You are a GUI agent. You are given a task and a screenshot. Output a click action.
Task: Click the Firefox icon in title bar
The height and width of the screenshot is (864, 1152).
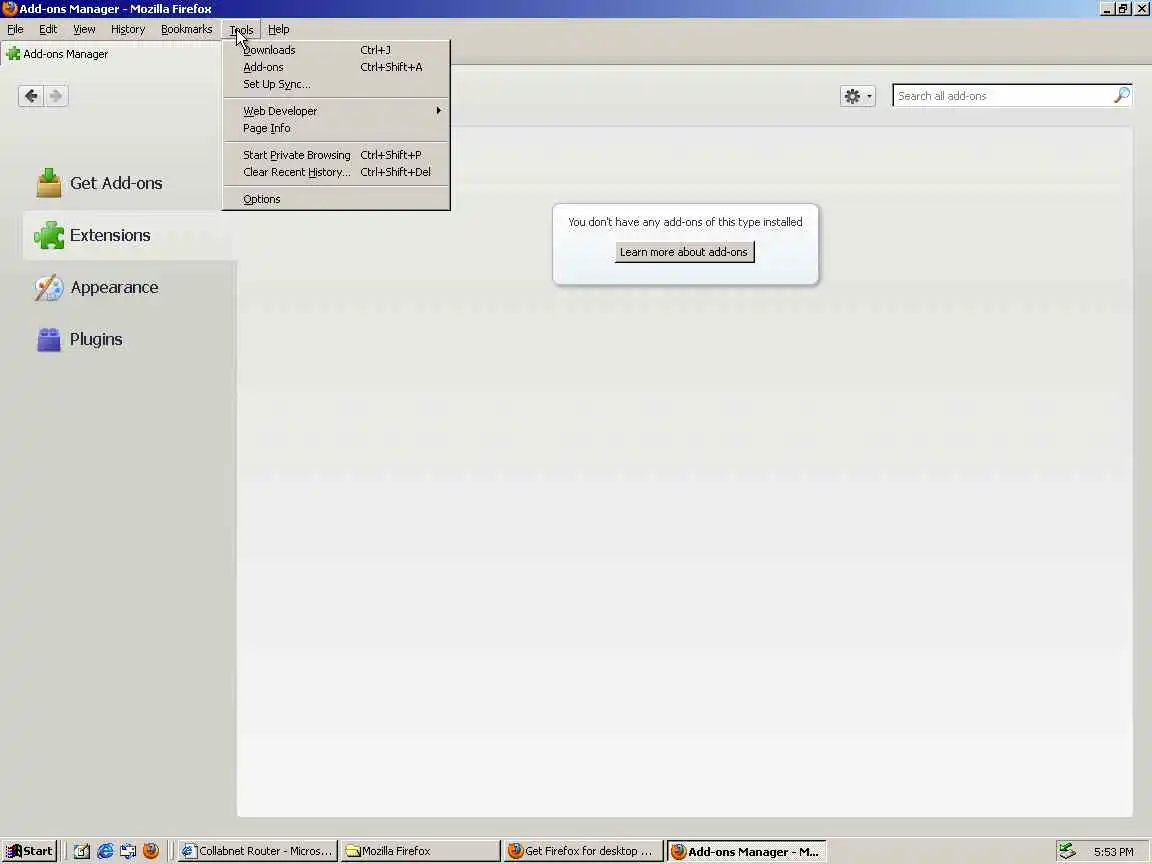pyautogui.click(x=9, y=9)
